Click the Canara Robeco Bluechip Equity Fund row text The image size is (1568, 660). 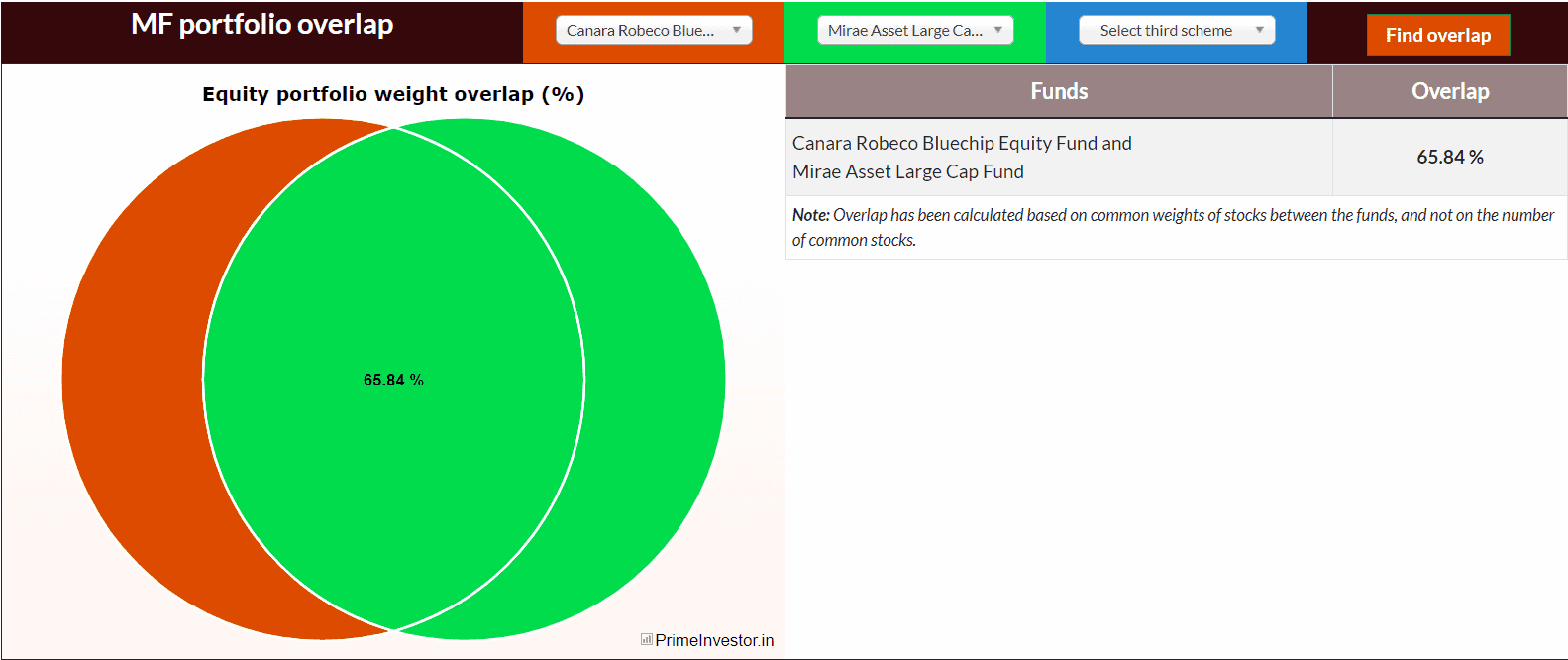click(962, 143)
